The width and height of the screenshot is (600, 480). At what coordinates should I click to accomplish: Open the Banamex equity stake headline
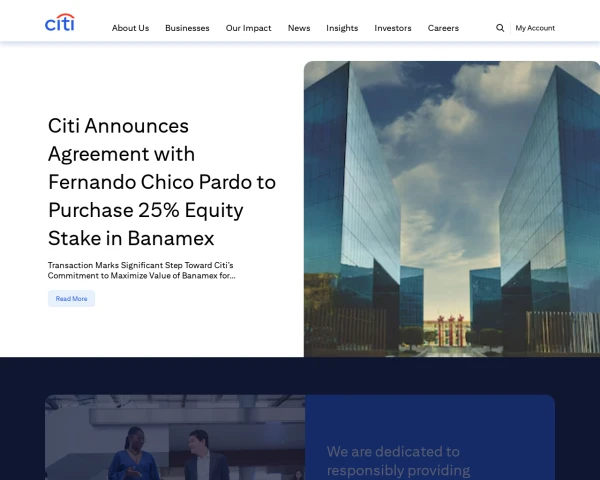coord(162,182)
